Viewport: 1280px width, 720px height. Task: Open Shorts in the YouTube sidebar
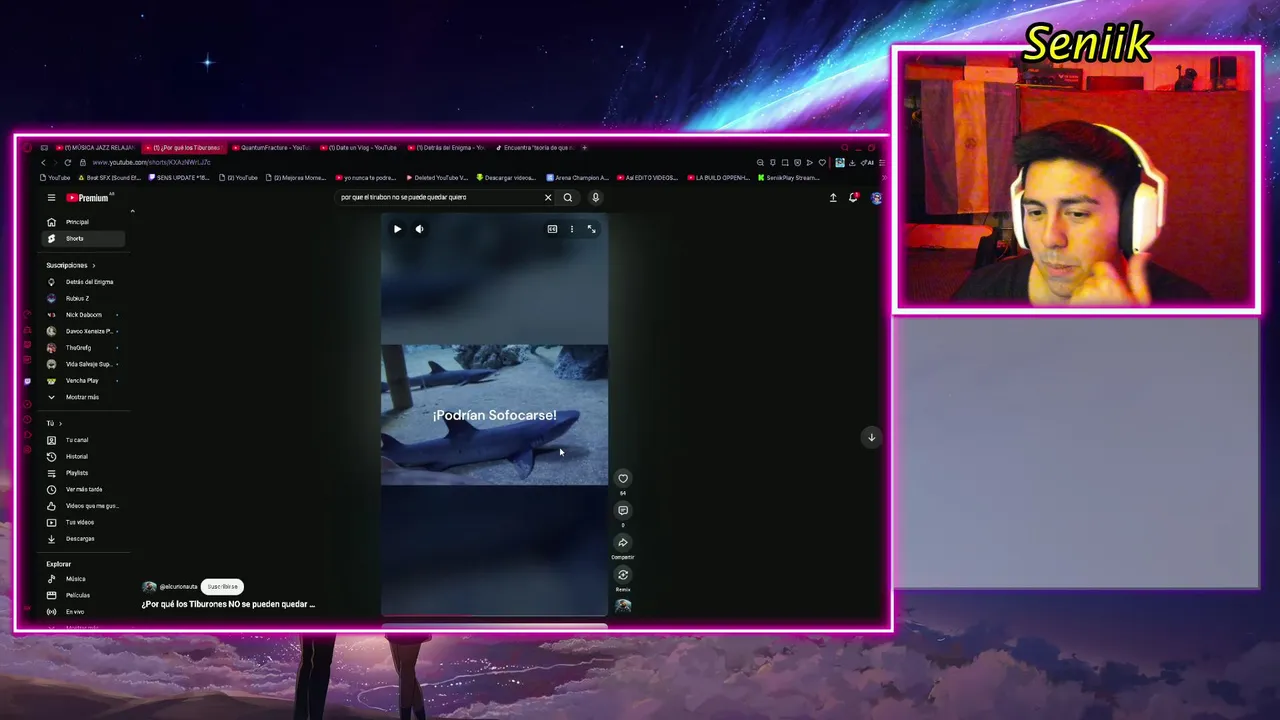coord(84,238)
